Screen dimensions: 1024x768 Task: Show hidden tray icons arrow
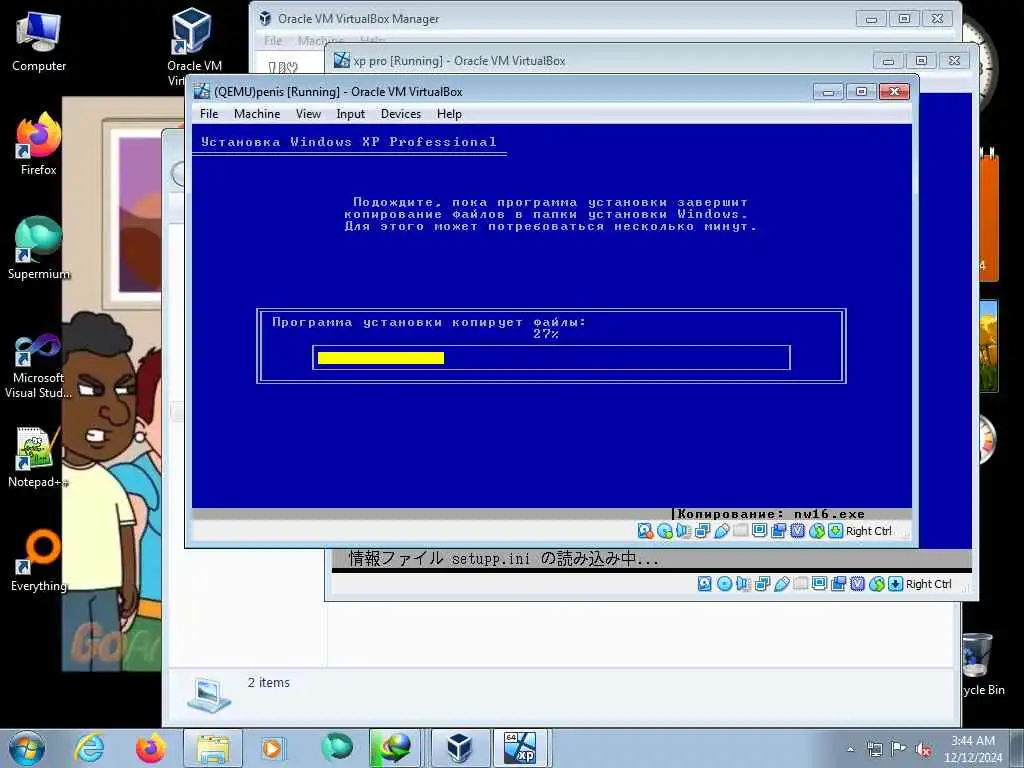850,749
